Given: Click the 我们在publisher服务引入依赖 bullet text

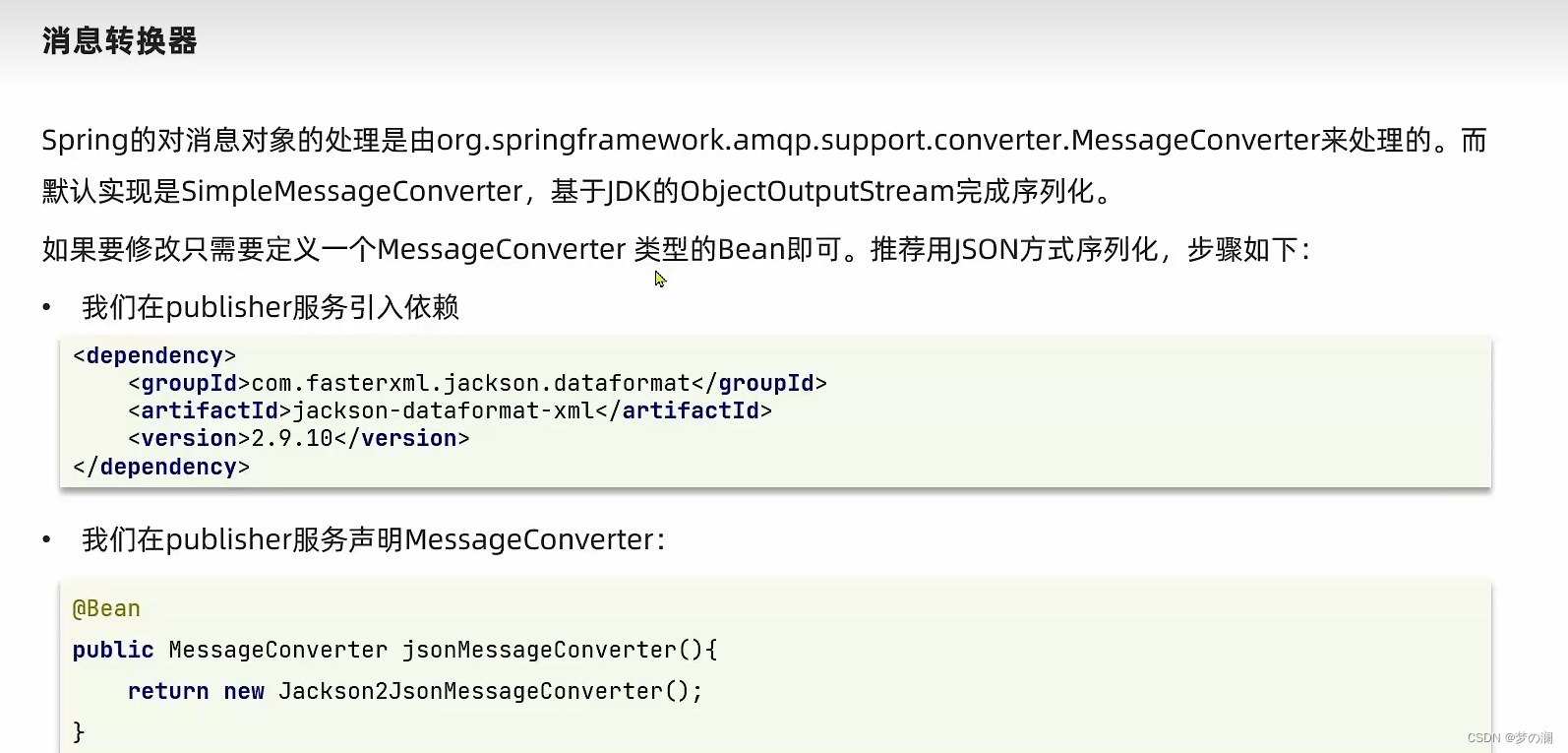Looking at the screenshot, I should [271, 308].
